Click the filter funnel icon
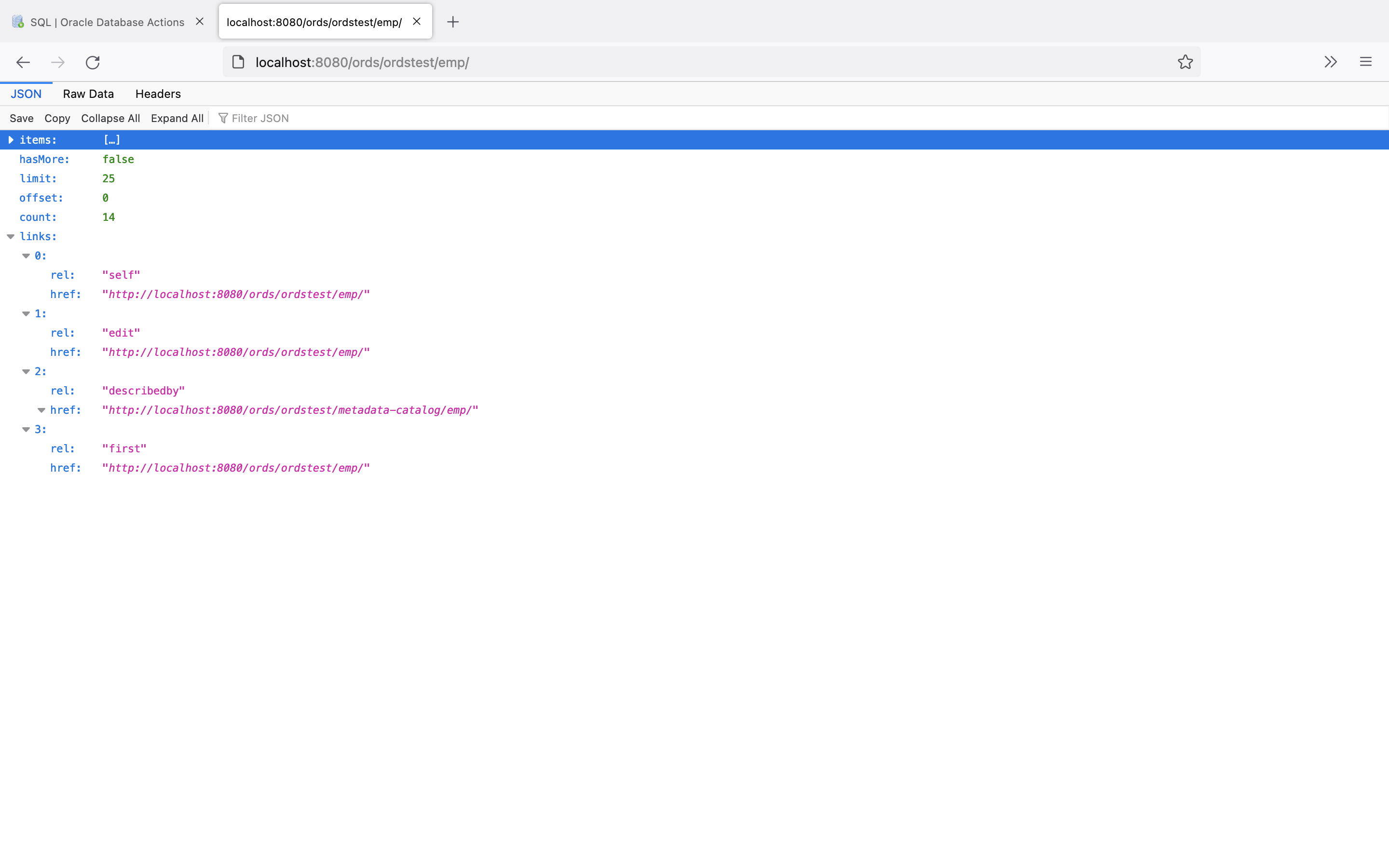The height and width of the screenshot is (868, 1389). pos(223,118)
